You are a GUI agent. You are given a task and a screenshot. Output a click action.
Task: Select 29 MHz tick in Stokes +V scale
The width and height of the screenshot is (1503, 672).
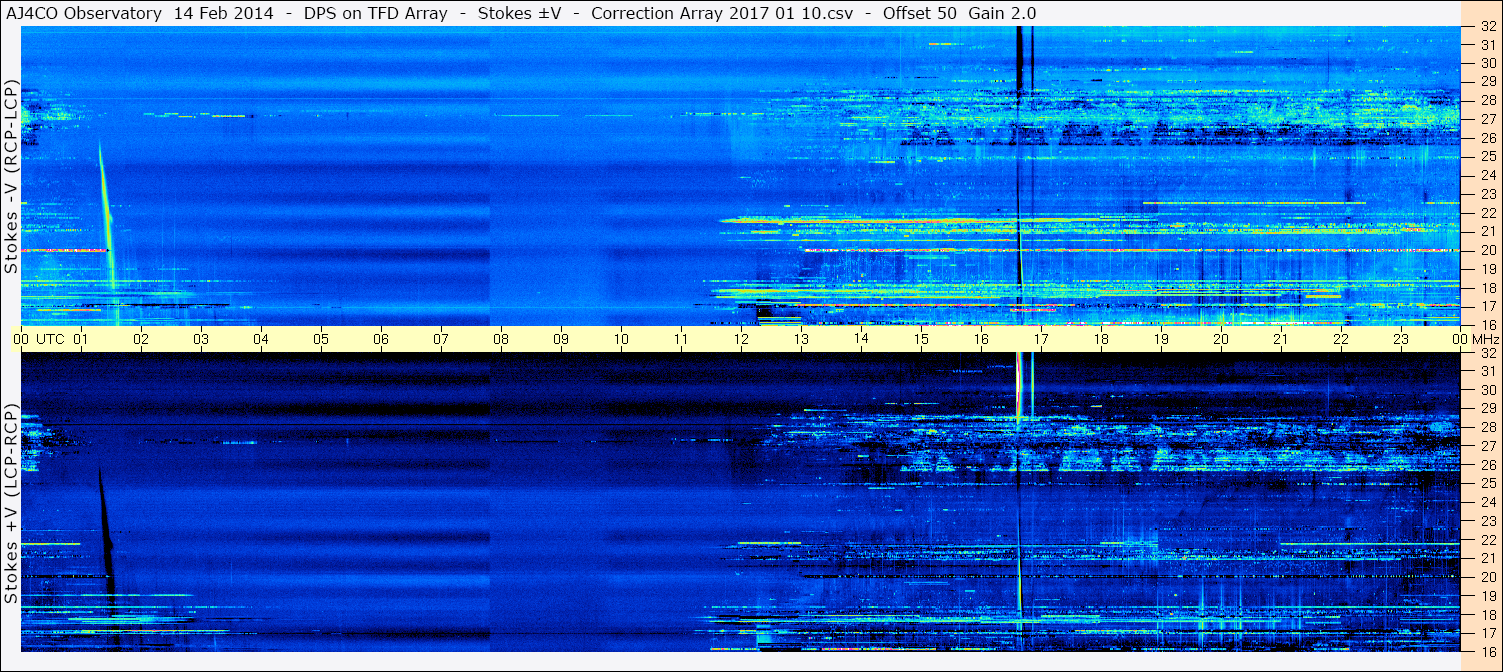[x=1487, y=409]
